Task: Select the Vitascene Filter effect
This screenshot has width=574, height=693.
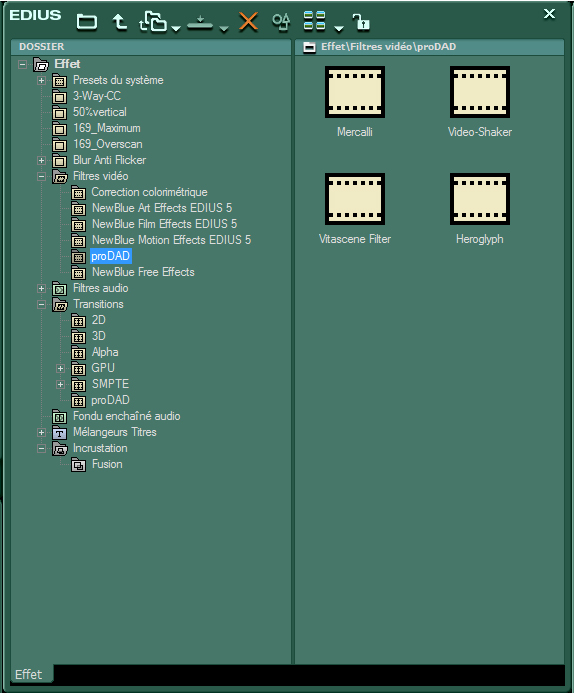Action: point(355,209)
